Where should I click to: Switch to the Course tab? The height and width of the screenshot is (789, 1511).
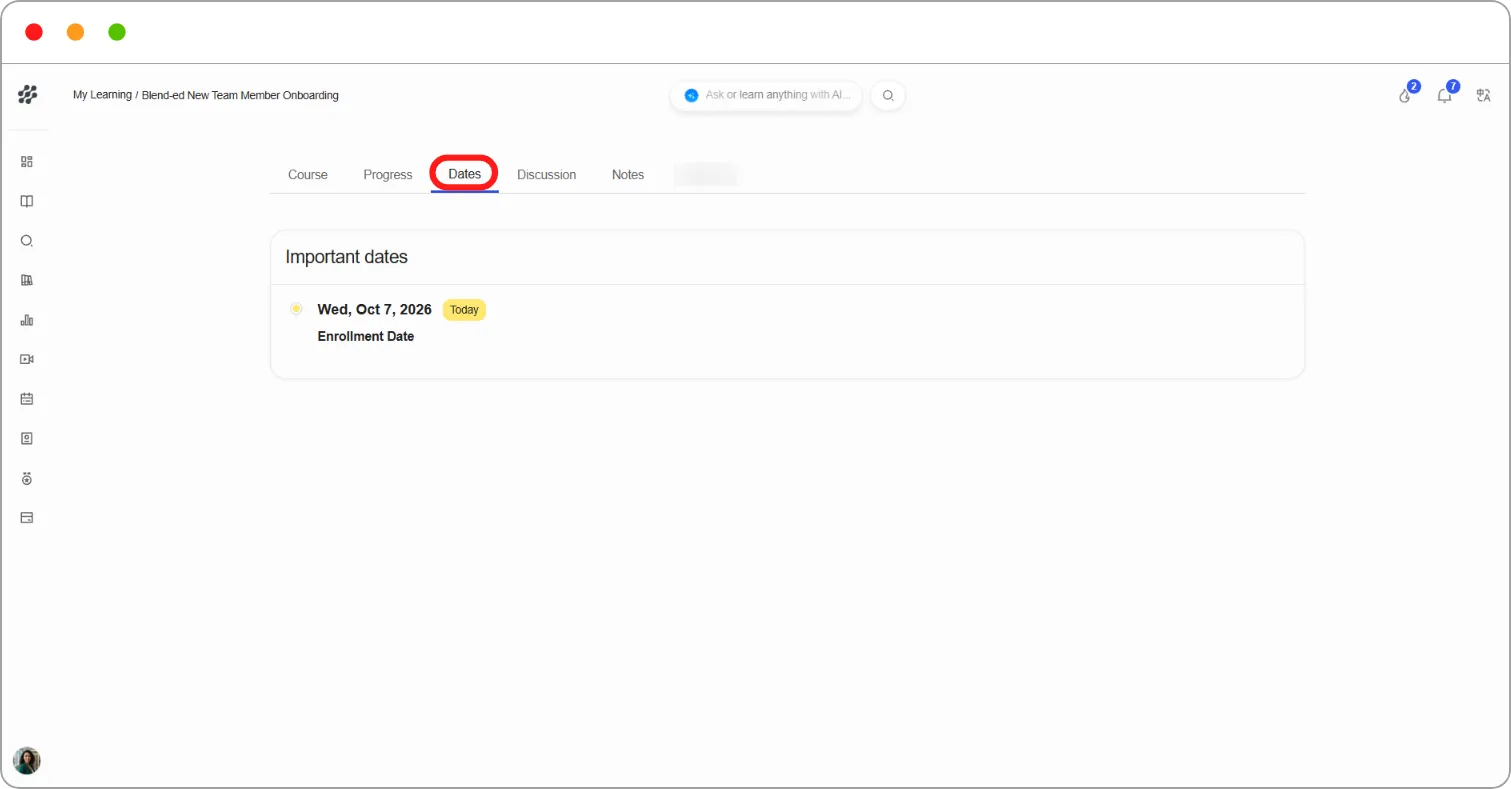(308, 174)
